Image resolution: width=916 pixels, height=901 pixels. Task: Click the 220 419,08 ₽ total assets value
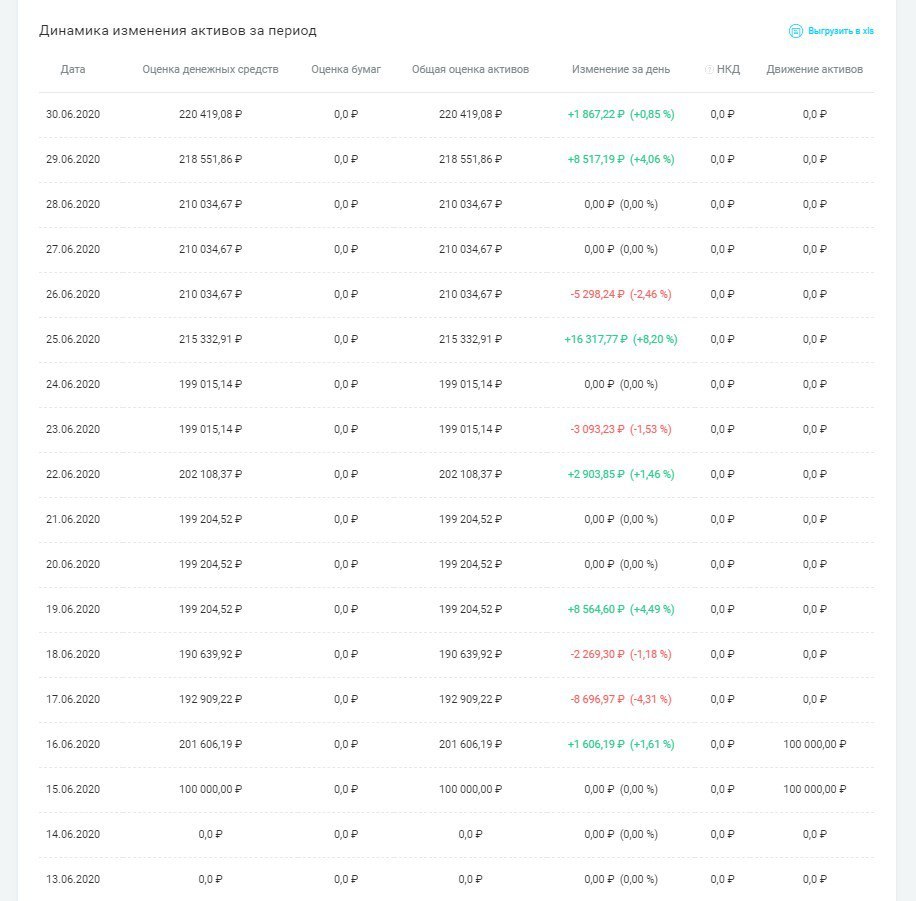tap(470, 114)
